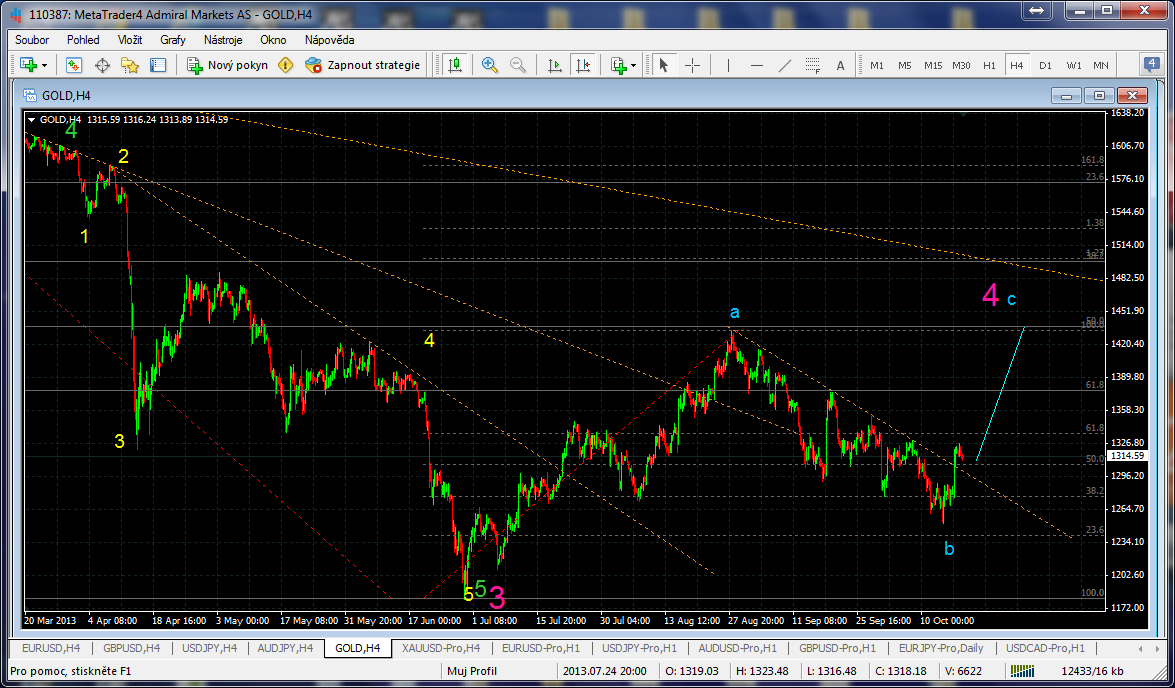
Task: Toggle the H4 timeframe button
Action: [1017, 65]
